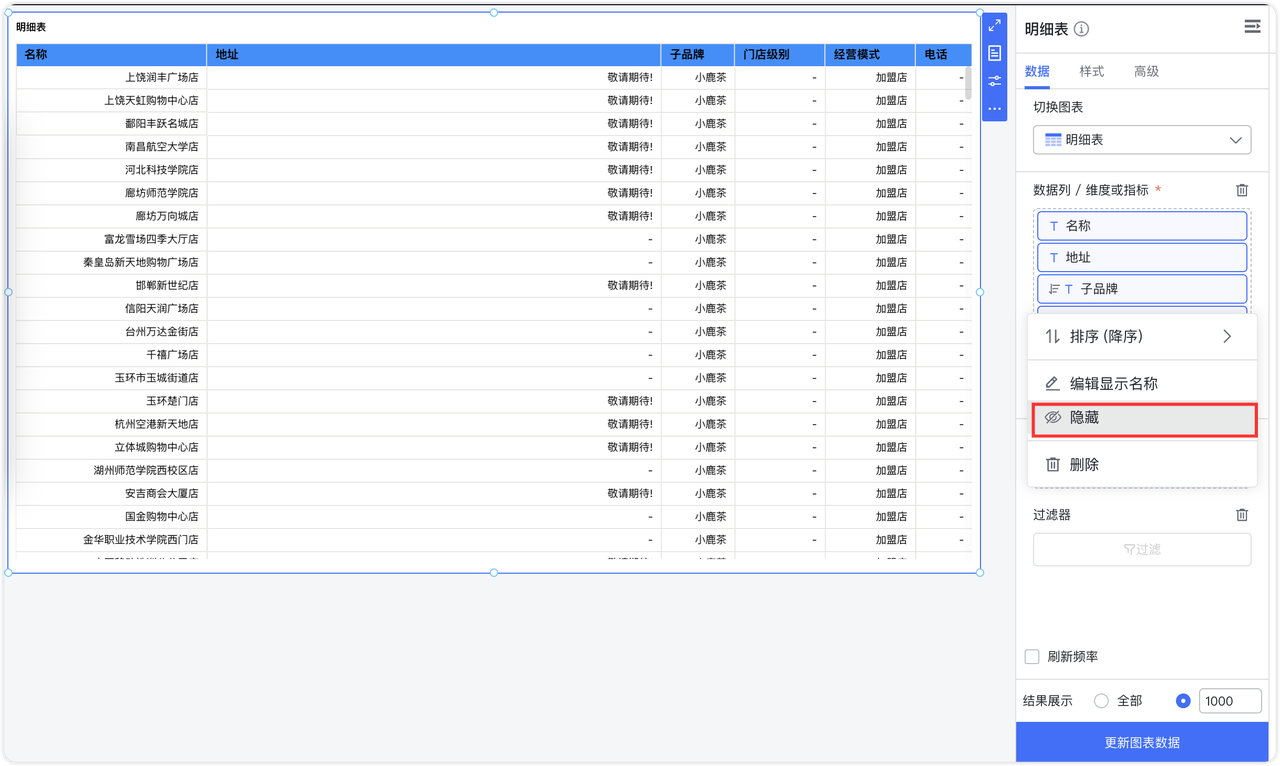This screenshot has height=766, width=1280.
Task: Click the 台州万达金街店 cell
Action: (111, 331)
